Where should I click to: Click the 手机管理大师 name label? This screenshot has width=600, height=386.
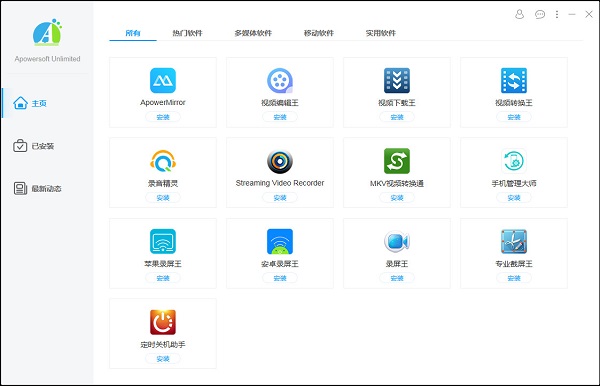coord(514,183)
